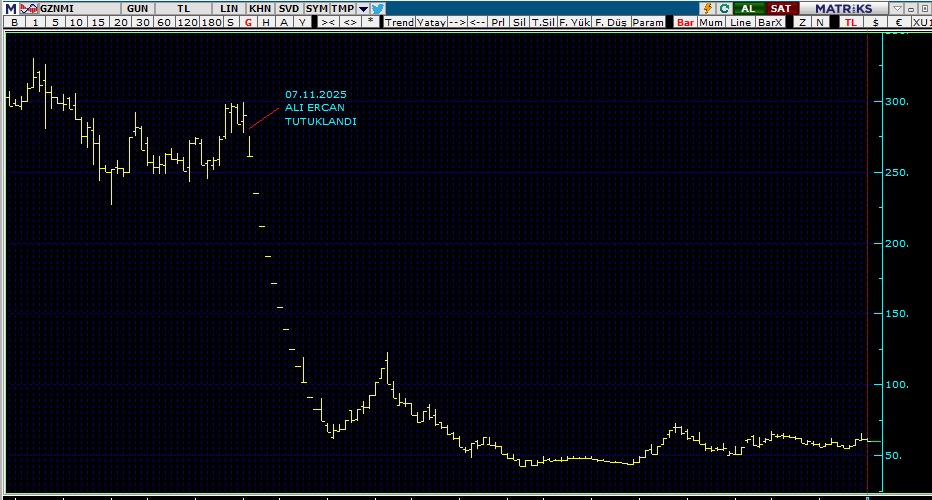Viewport: 932px width, 500px height.
Task: Click the asterisk * toolbar button
Action: [x=371, y=22]
